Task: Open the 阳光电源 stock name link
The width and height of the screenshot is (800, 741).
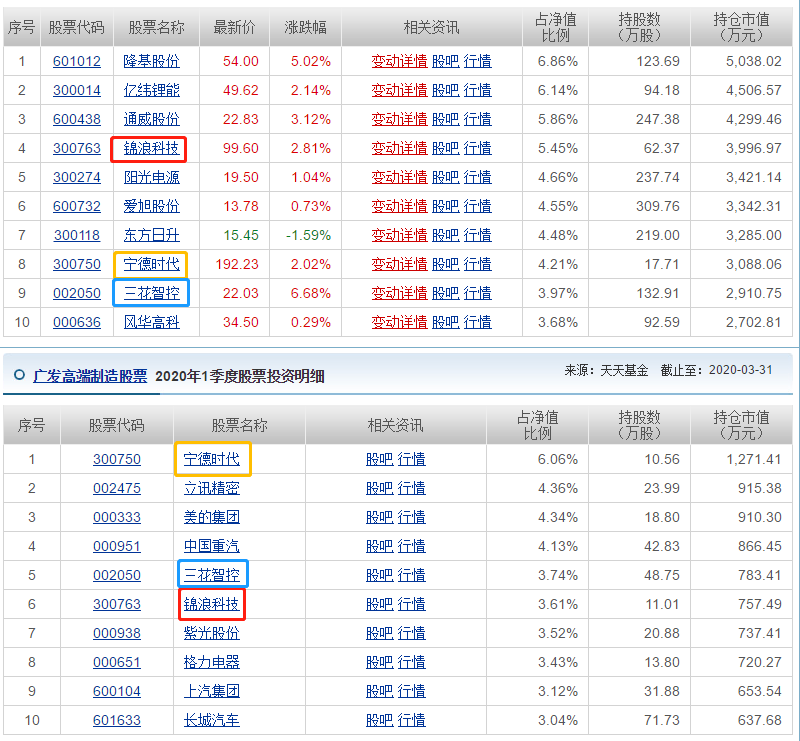Action: 152,178
